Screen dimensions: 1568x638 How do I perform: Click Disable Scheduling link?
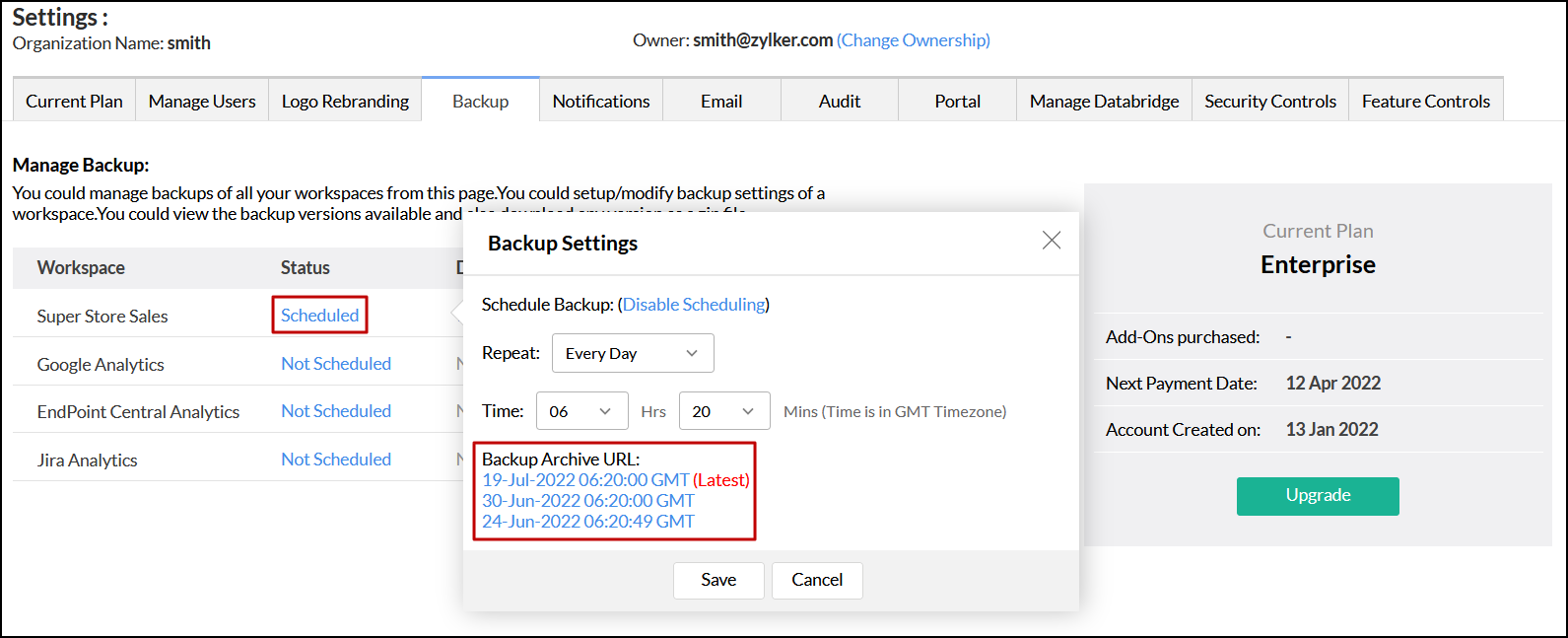(x=694, y=305)
